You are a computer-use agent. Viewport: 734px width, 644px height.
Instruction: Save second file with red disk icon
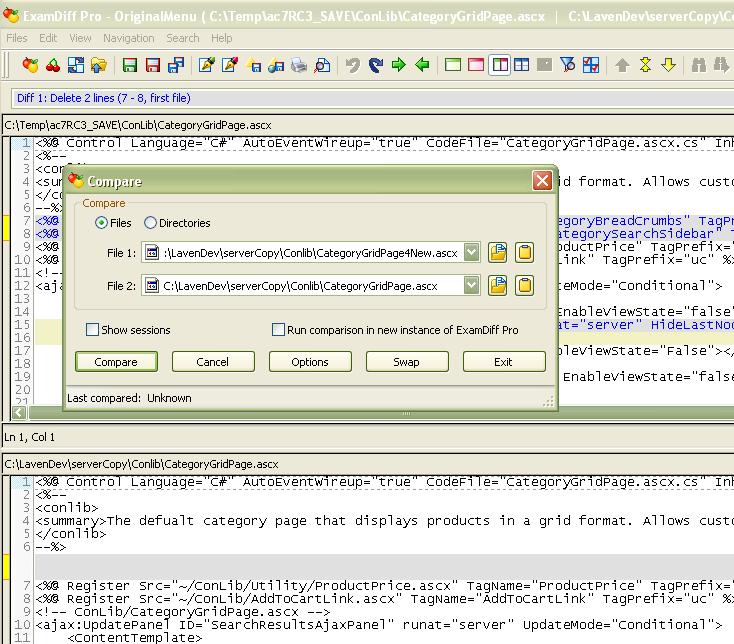tap(153, 65)
